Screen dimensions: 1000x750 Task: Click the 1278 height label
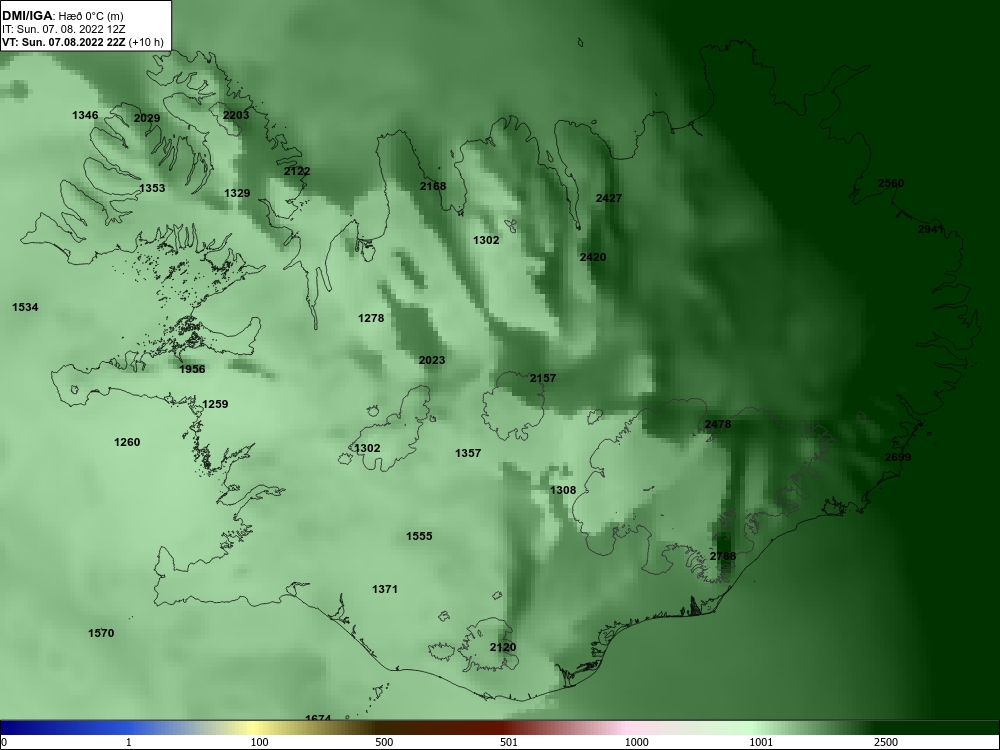[x=371, y=318]
